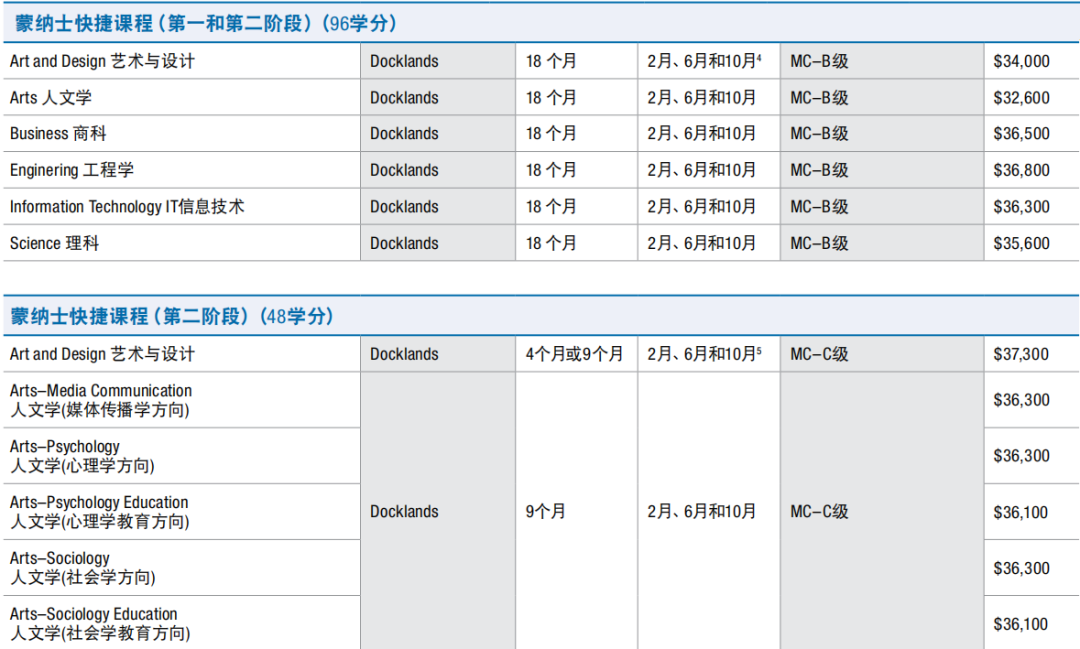Click 'MC–B级' in the Enginering 工程学 row
1080x649 pixels.
coord(820,170)
